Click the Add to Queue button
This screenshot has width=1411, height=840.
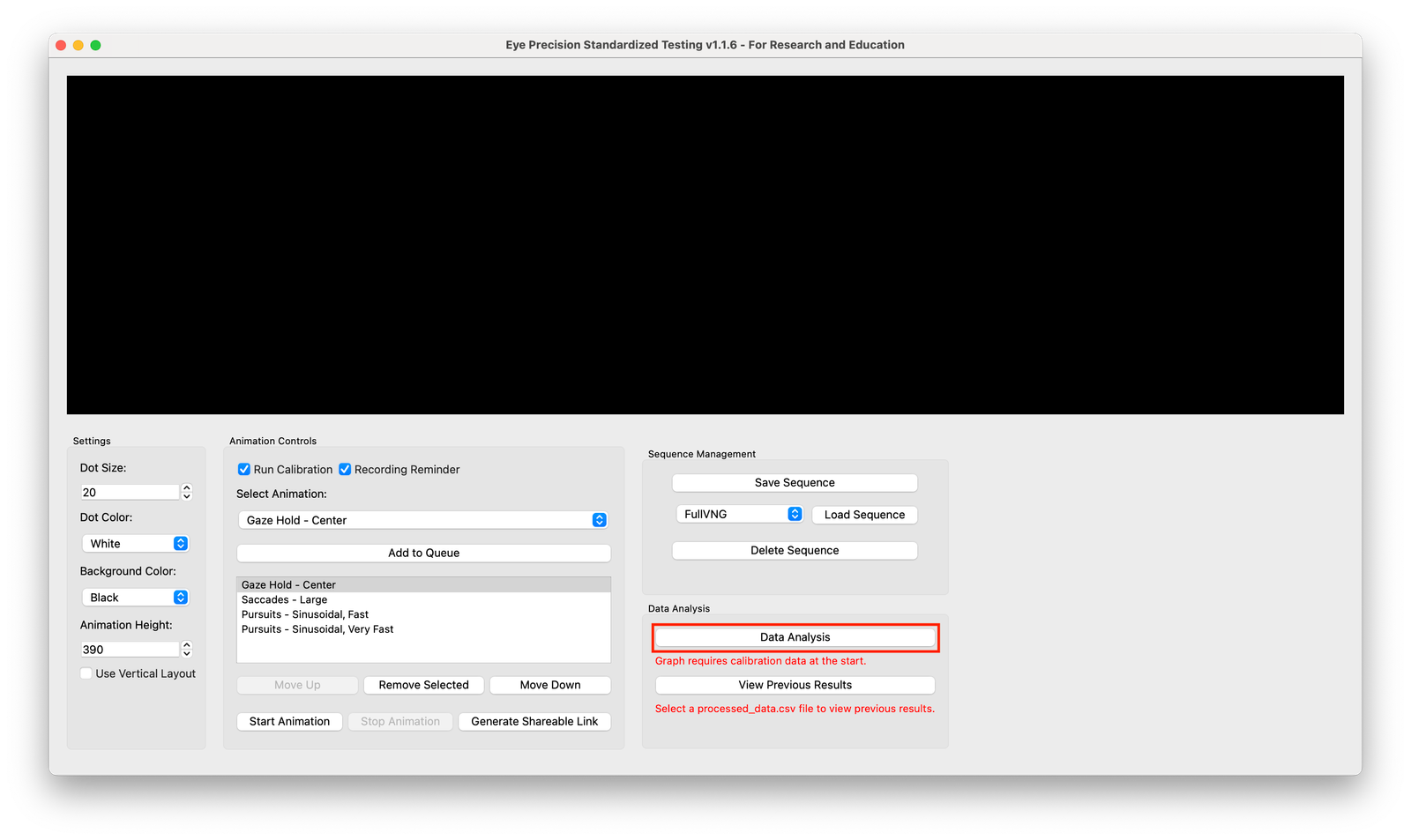point(423,554)
